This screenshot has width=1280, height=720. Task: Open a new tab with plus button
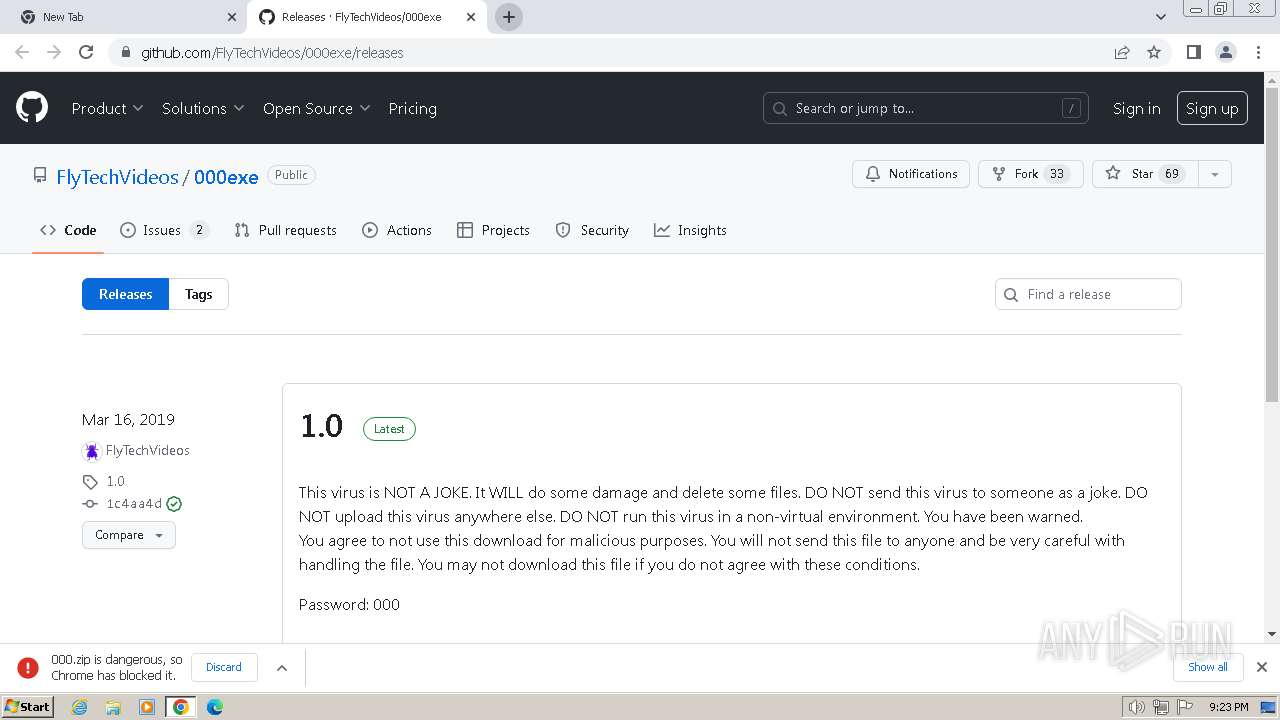coord(509,17)
